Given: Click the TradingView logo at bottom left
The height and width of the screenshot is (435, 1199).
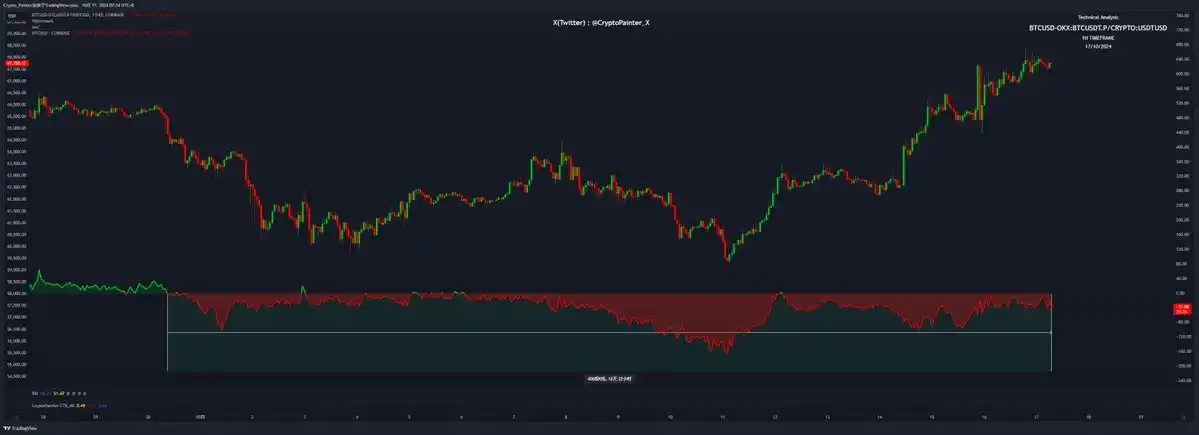Looking at the screenshot, I should pyautogui.click(x=18, y=429).
